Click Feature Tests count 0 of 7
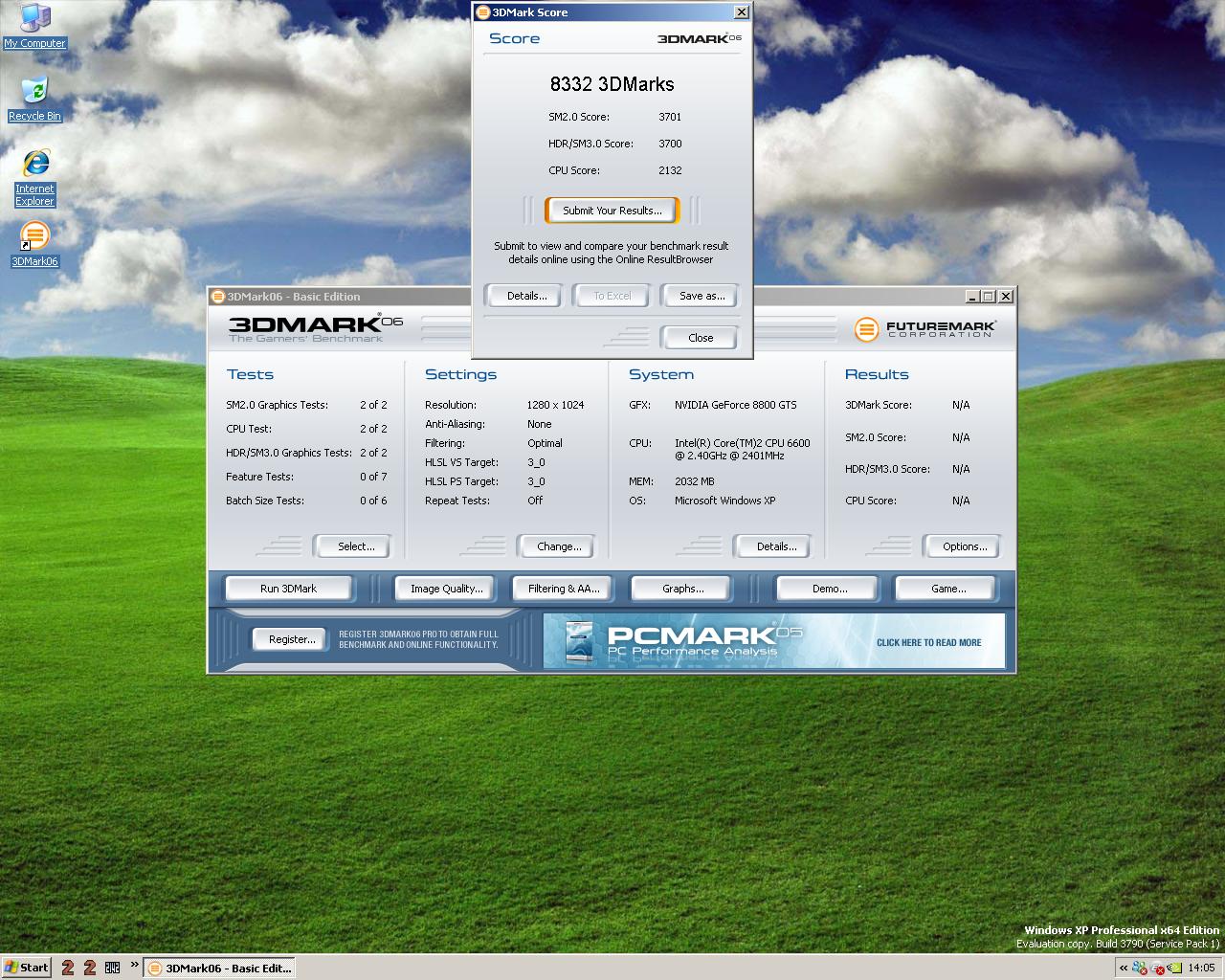The height and width of the screenshot is (980, 1225). click(x=373, y=477)
